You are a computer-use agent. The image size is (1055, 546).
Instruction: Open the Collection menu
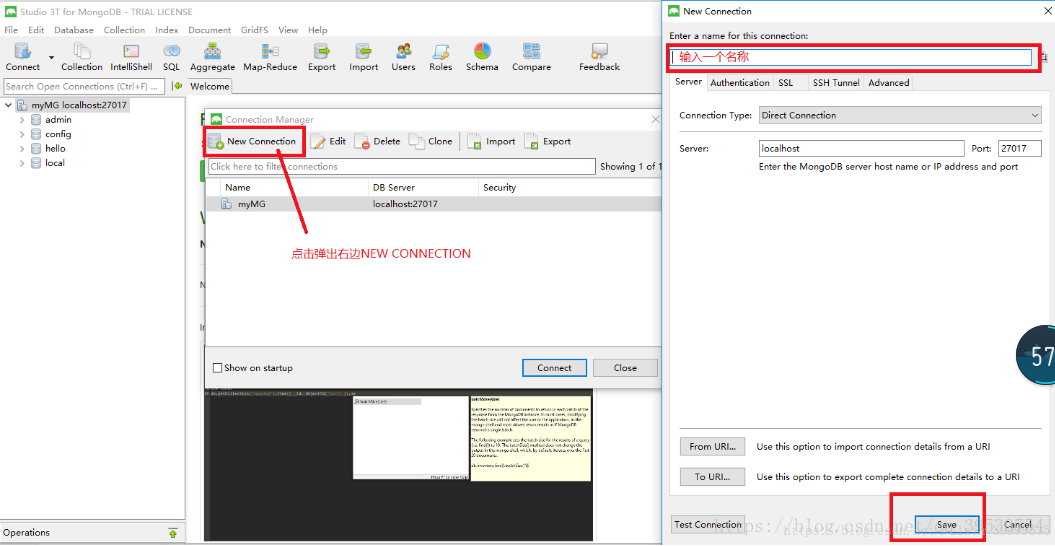point(124,30)
